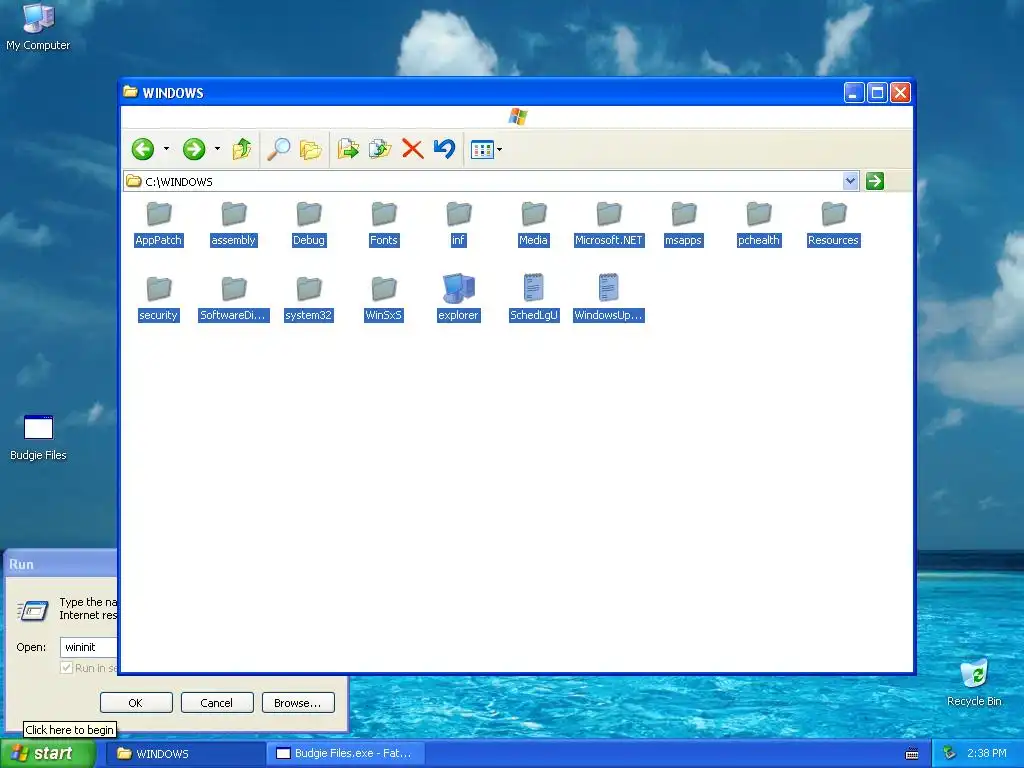Select Budgie Files desktop icon
The width and height of the screenshot is (1024, 768).
(38, 438)
